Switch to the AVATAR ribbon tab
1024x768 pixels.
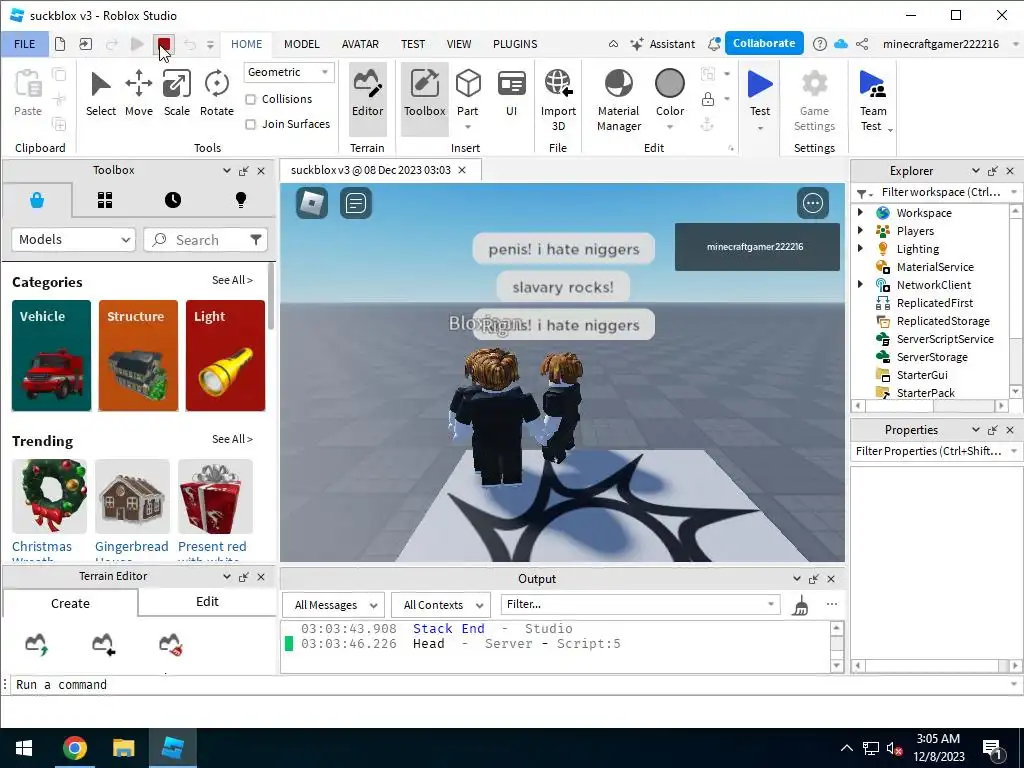[360, 44]
